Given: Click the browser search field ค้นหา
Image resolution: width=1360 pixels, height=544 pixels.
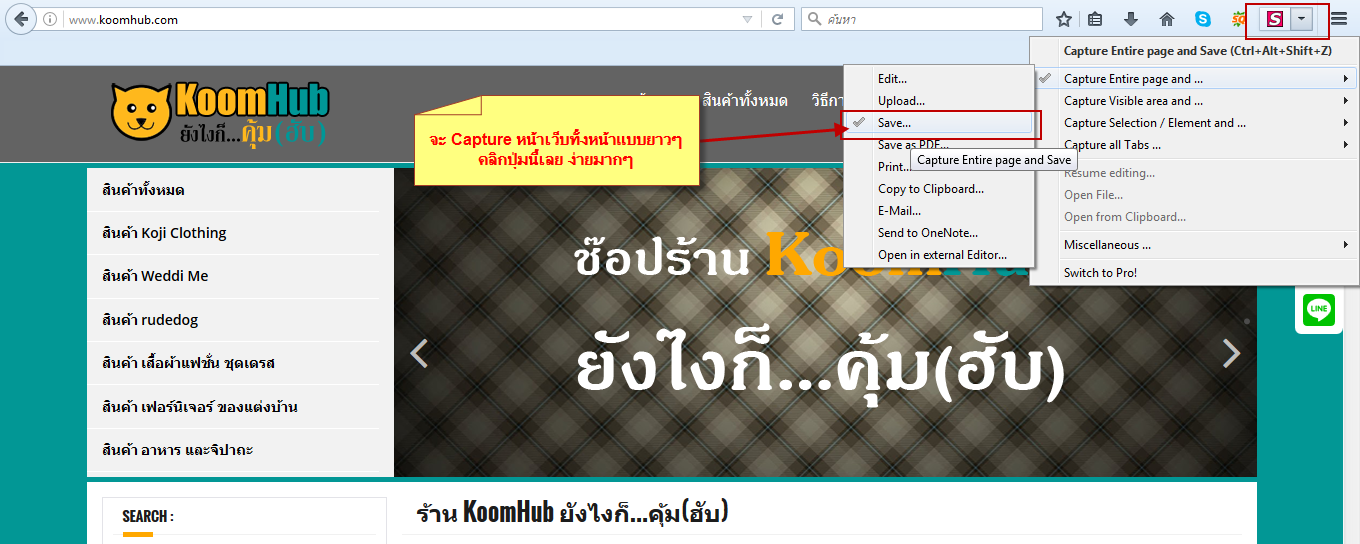Looking at the screenshot, I should click(x=920, y=19).
